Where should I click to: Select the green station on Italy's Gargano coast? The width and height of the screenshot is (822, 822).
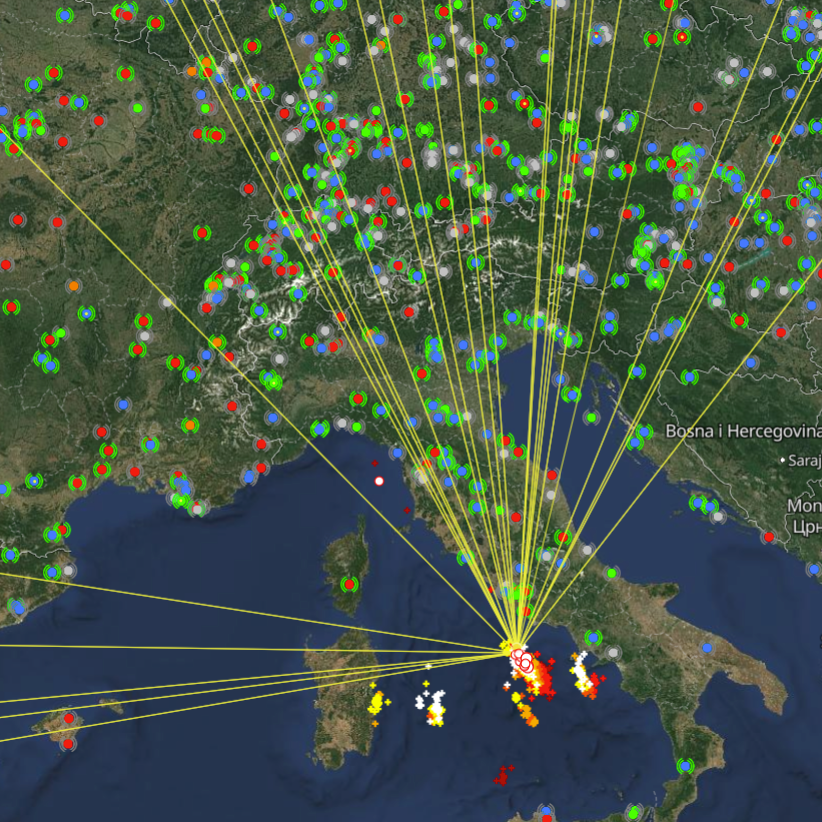click(x=610, y=573)
